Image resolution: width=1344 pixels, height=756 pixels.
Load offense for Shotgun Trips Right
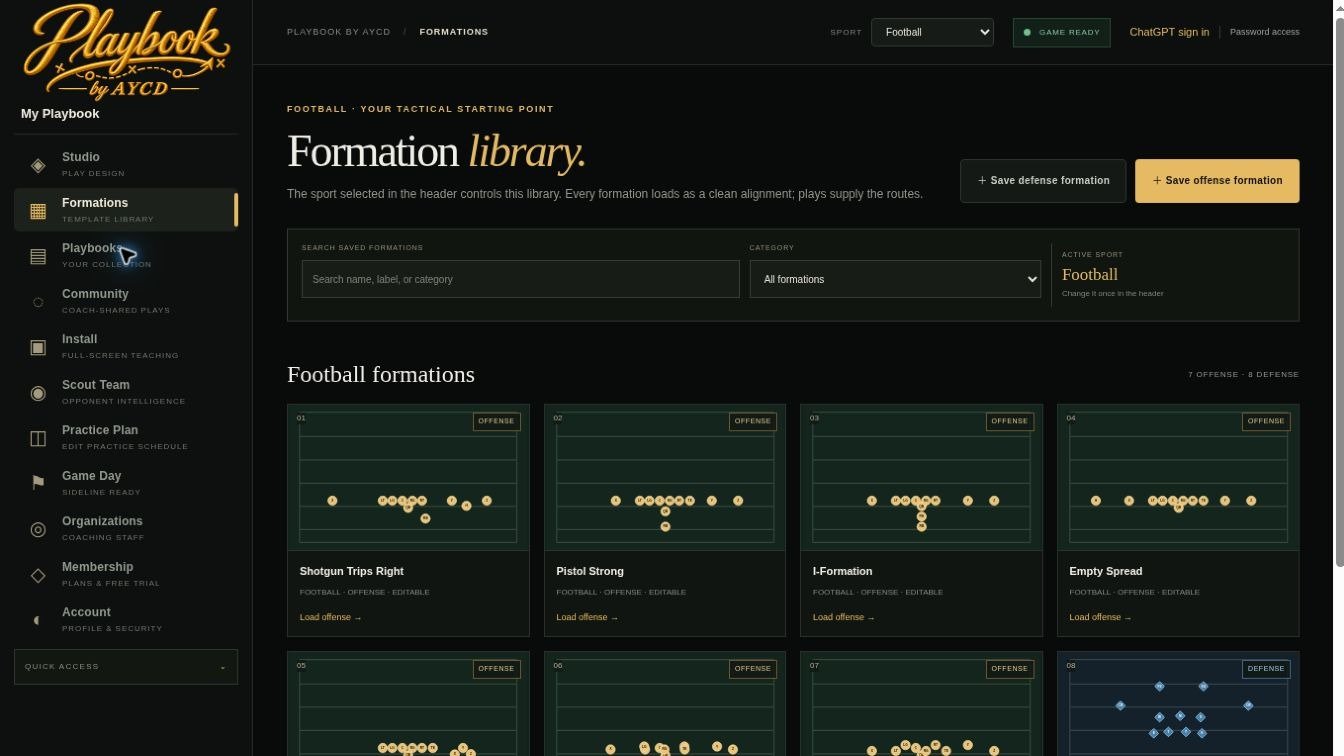pos(330,617)
